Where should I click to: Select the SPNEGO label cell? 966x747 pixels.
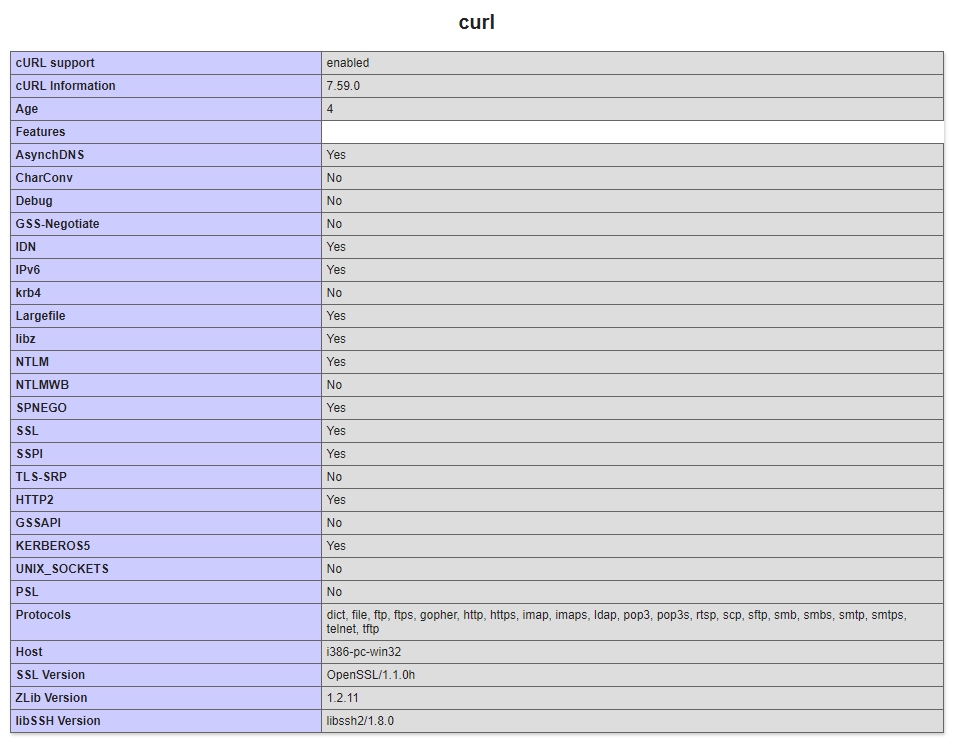coord(166,408)
